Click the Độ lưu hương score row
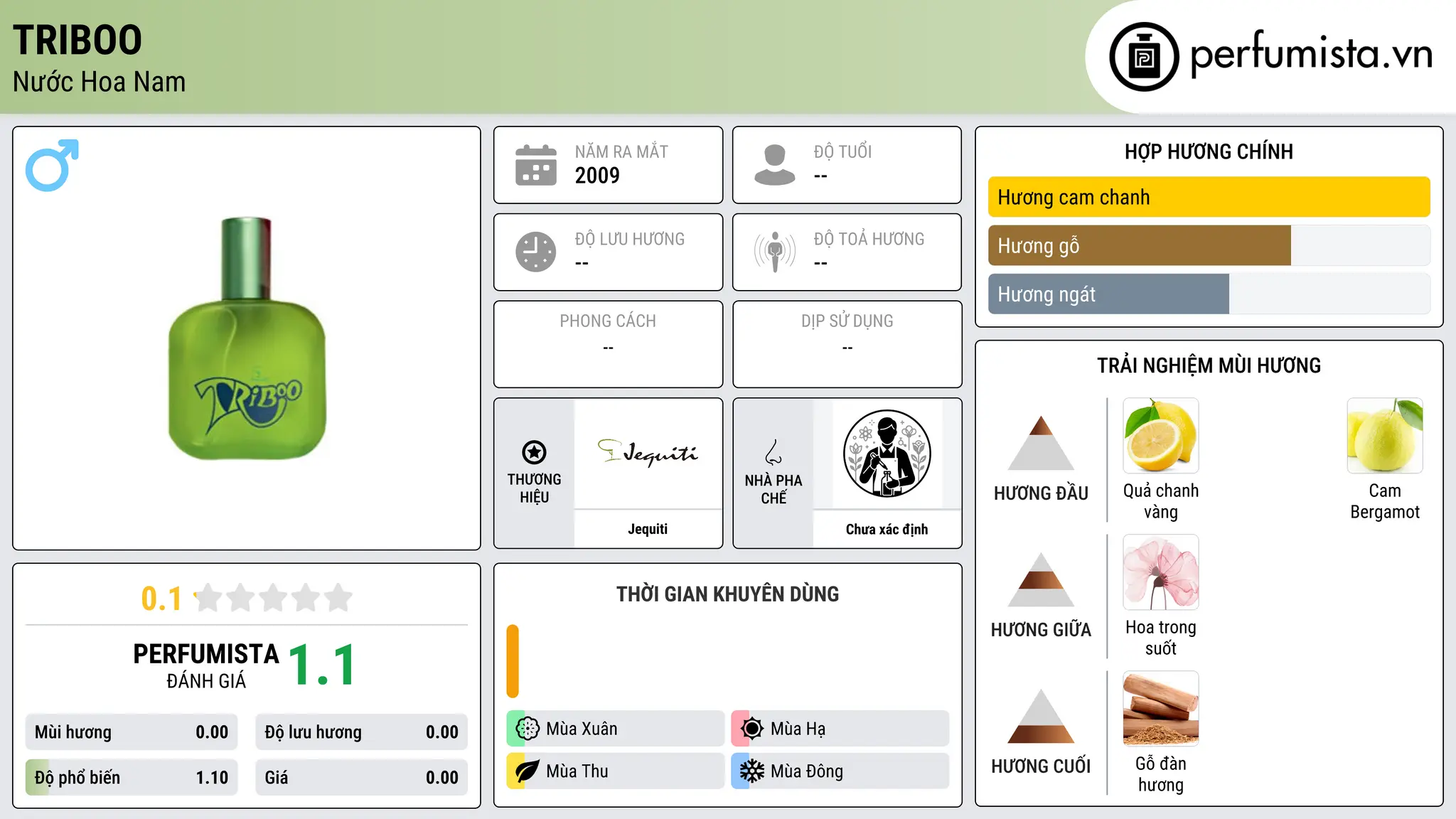Viewport: 1456px width, 819px height. 361,732
